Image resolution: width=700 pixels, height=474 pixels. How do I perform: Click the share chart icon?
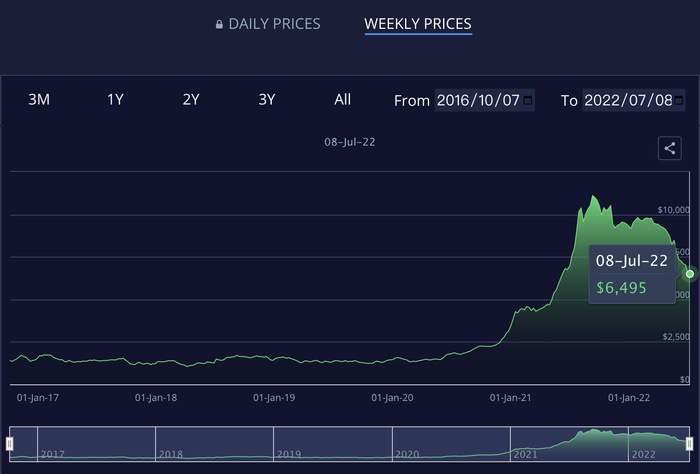click(670, 148)
